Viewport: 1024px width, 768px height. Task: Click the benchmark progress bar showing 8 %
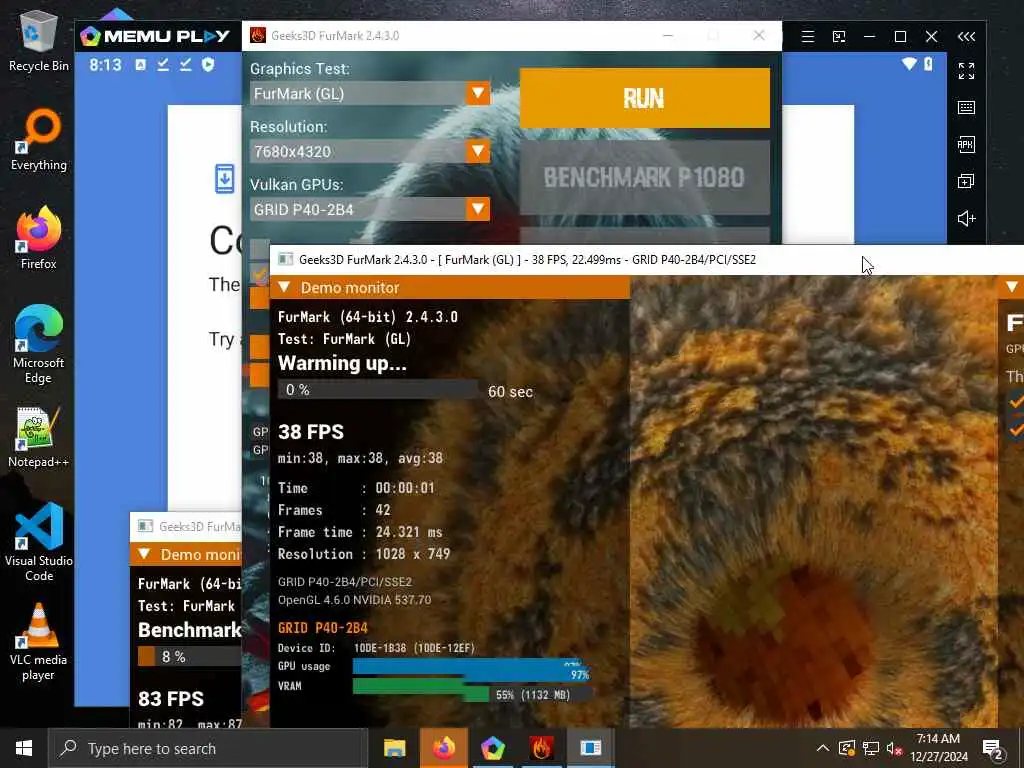[189, 656]
